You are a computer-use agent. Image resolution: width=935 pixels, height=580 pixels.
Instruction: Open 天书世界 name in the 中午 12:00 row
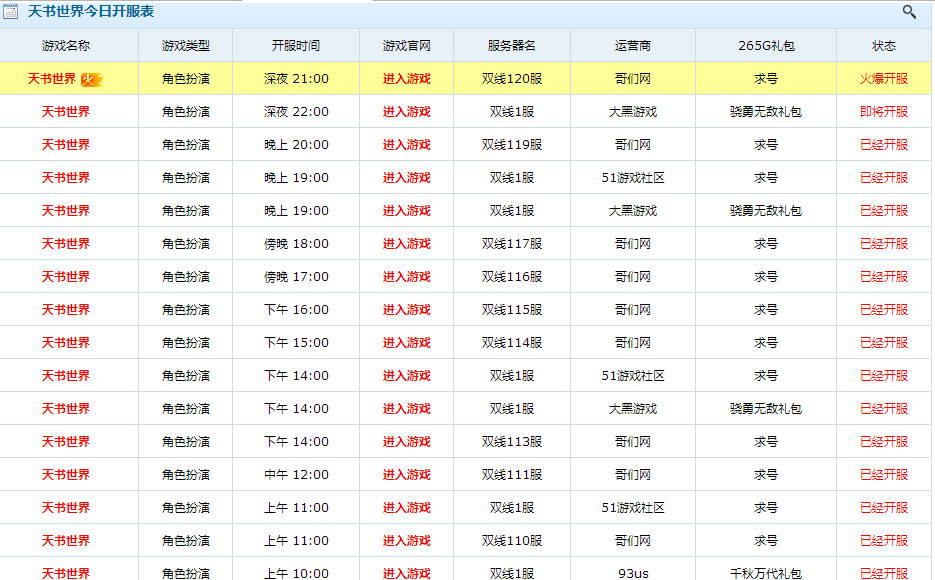(x=66, y=474)
